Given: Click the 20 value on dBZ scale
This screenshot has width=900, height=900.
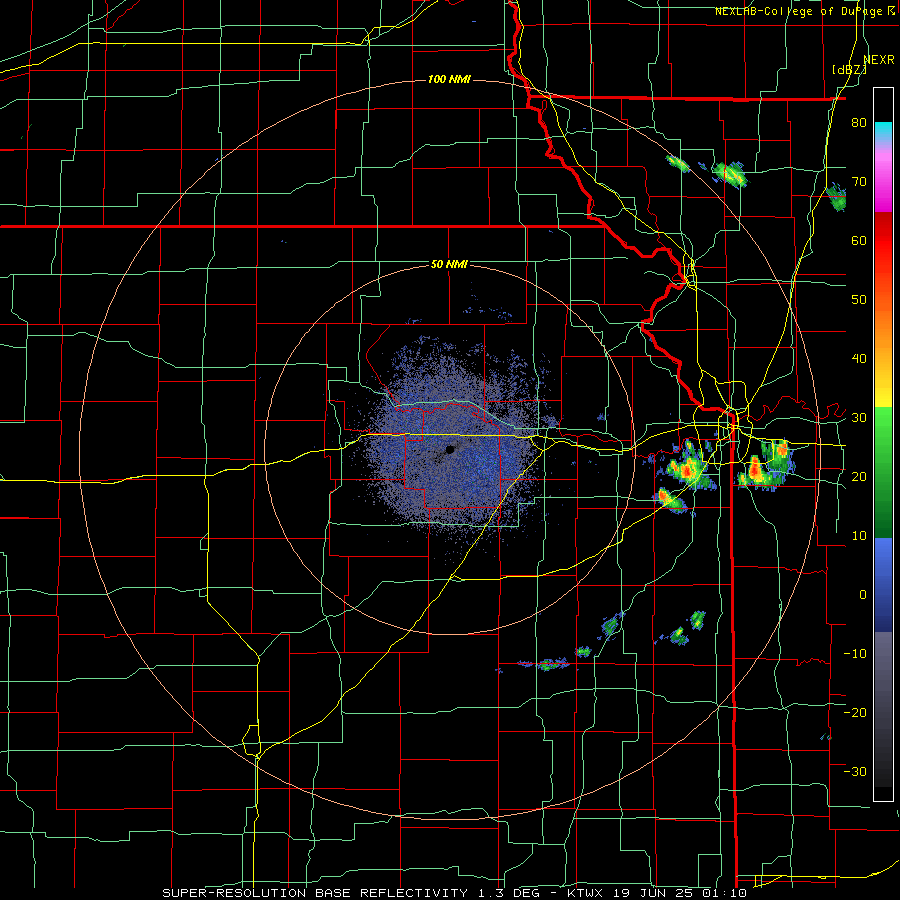Looking at the screenshot, I should 859,476.
